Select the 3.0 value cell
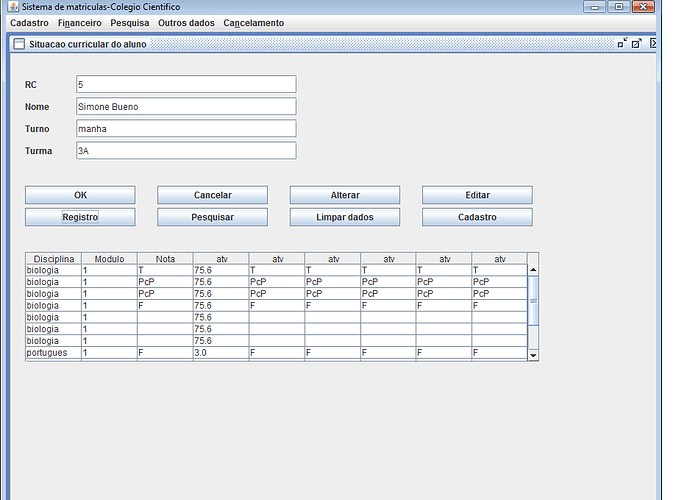Screen dimensions: 690x500 [221, 353]
